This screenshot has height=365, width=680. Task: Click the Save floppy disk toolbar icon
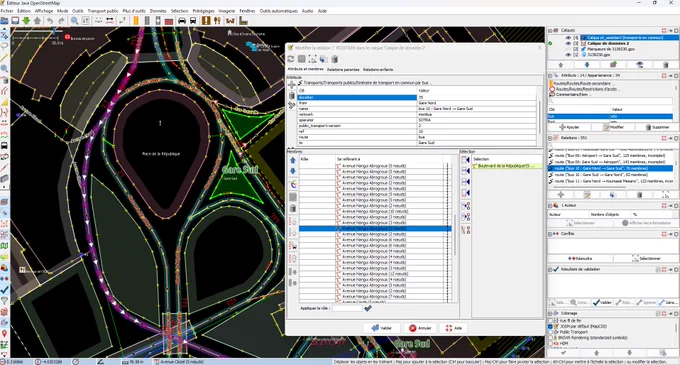tap(15, 20)
